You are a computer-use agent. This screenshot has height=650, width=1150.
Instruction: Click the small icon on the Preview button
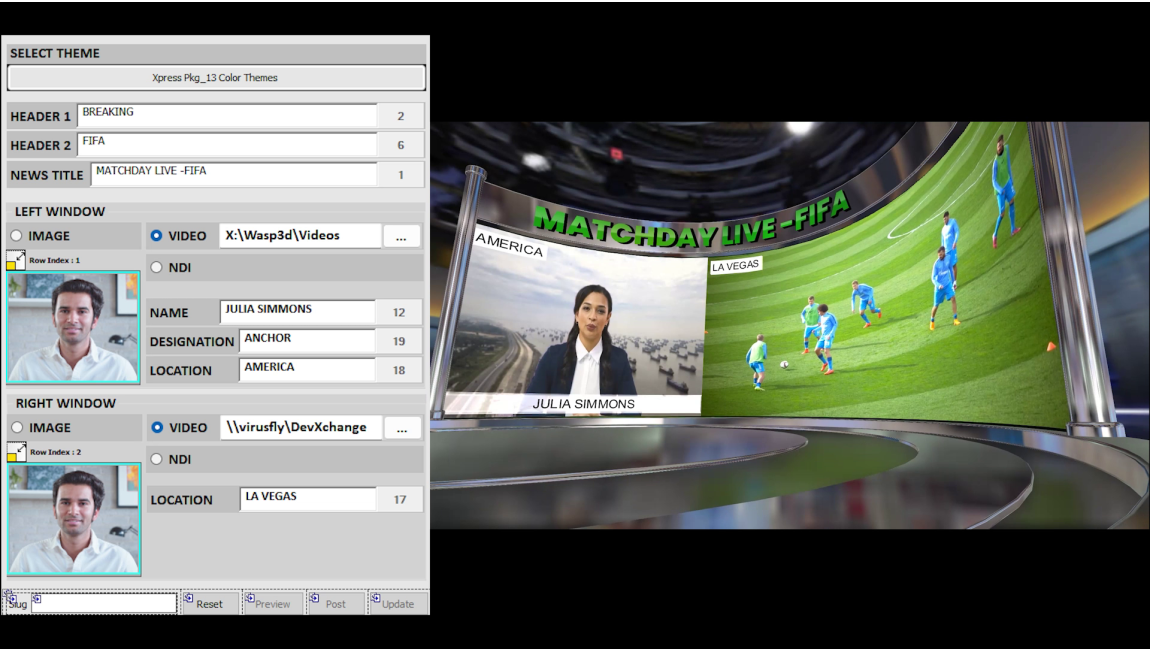[250, 598]
